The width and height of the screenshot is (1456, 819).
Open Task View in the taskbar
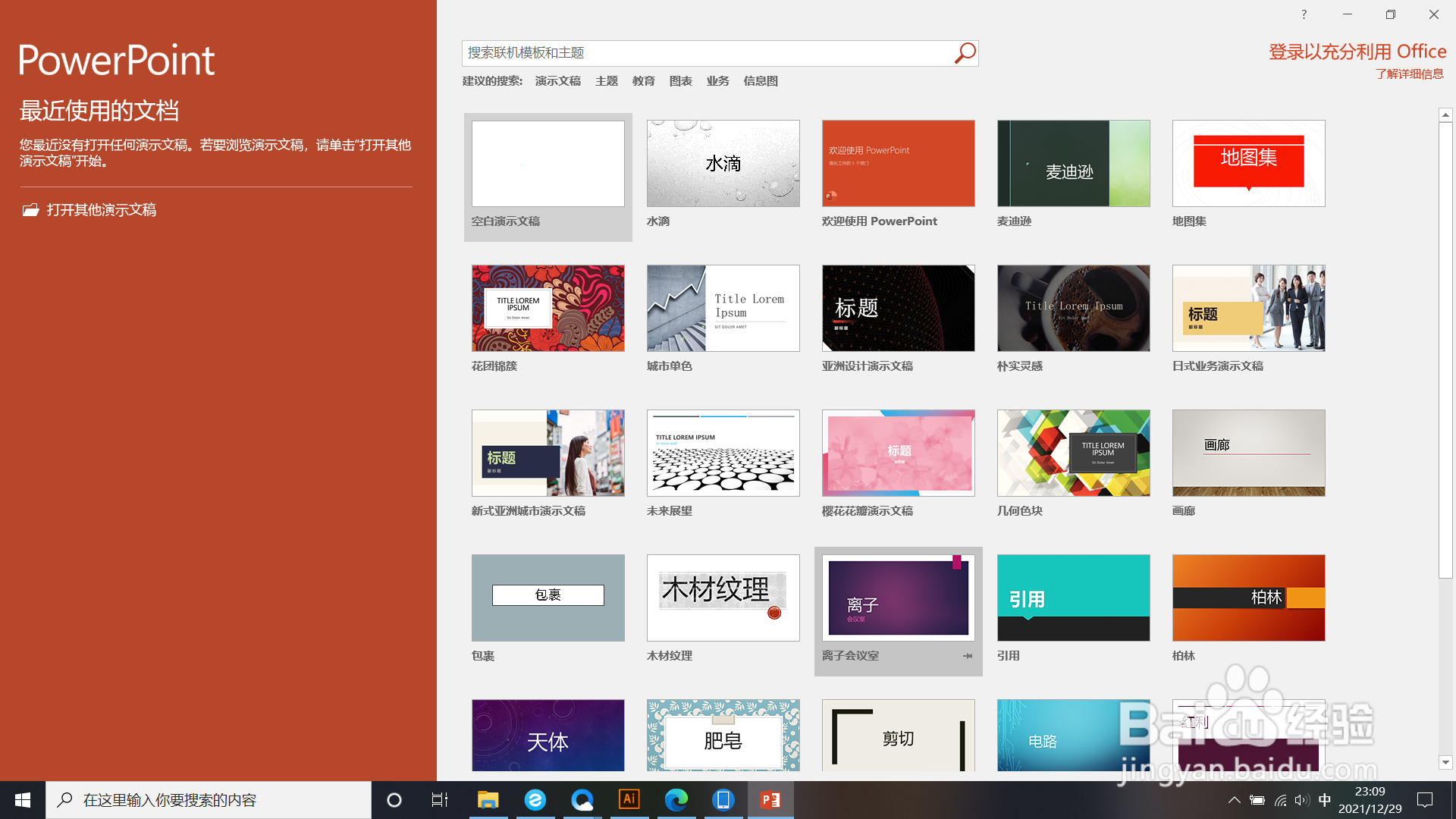[x=440, y=800]
